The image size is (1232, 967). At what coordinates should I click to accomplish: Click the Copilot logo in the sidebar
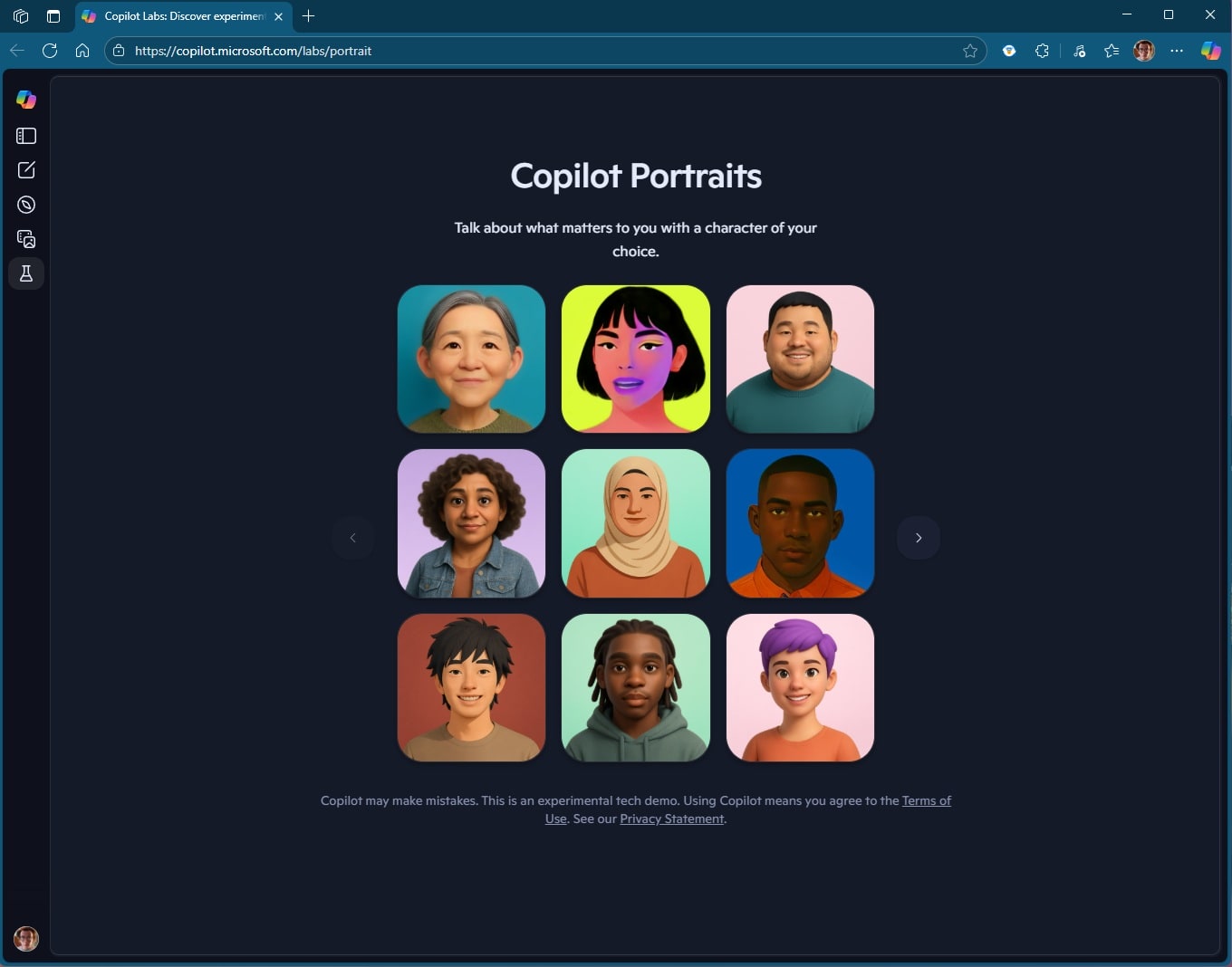coord(26,100)
